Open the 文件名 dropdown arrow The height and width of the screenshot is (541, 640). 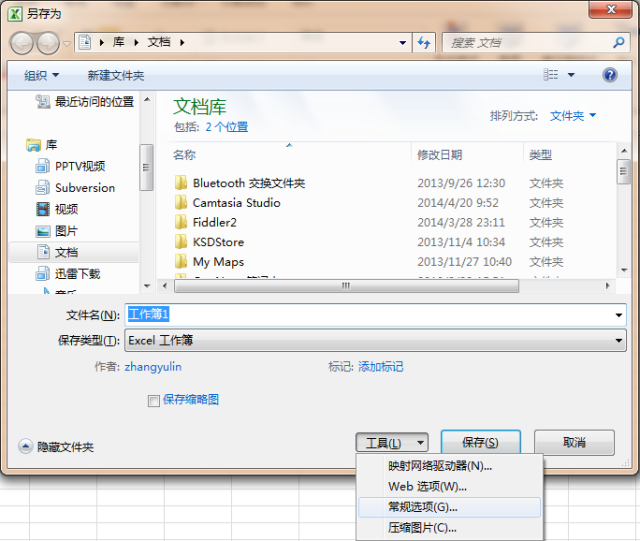pos(618,315)
